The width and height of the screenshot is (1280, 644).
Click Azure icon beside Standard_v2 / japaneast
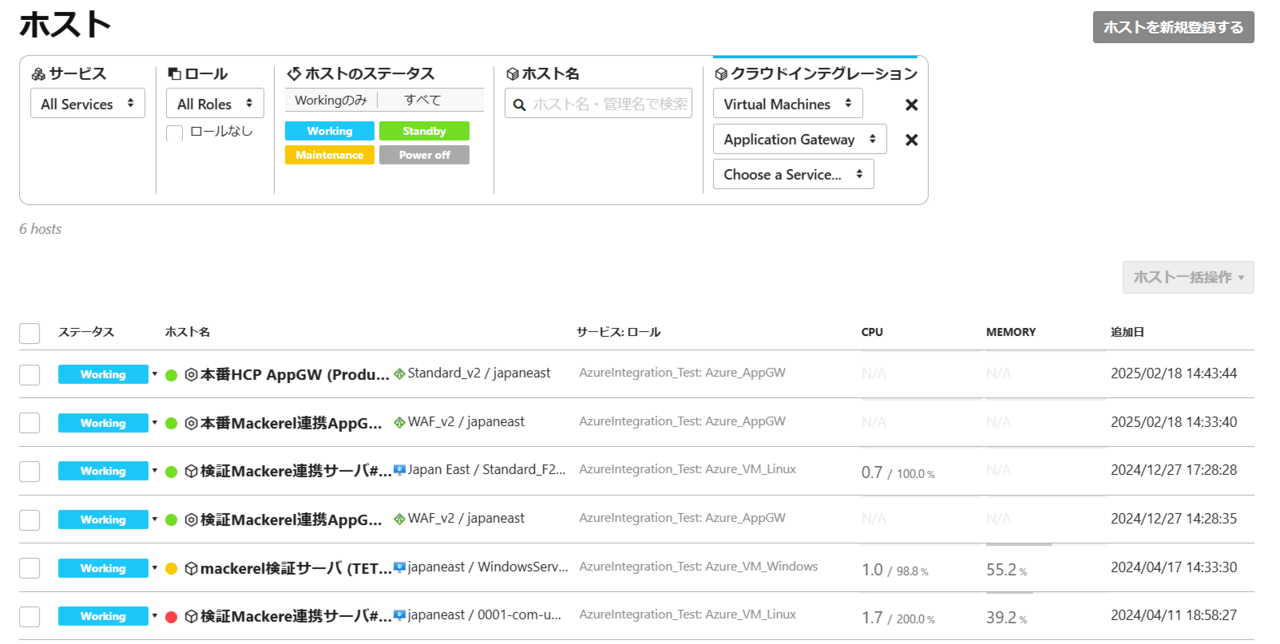[x=400, y=374]
